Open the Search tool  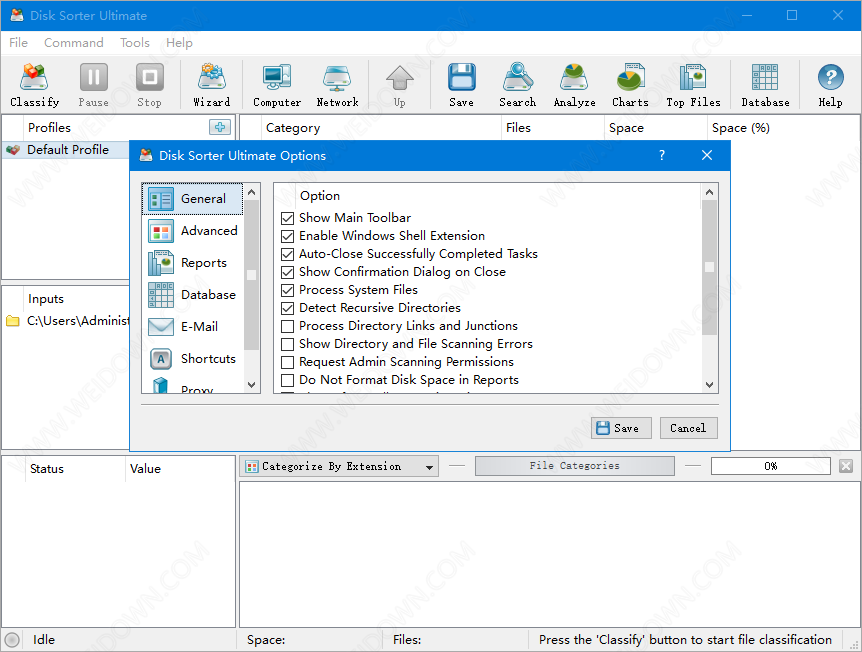tap(517, 85)
